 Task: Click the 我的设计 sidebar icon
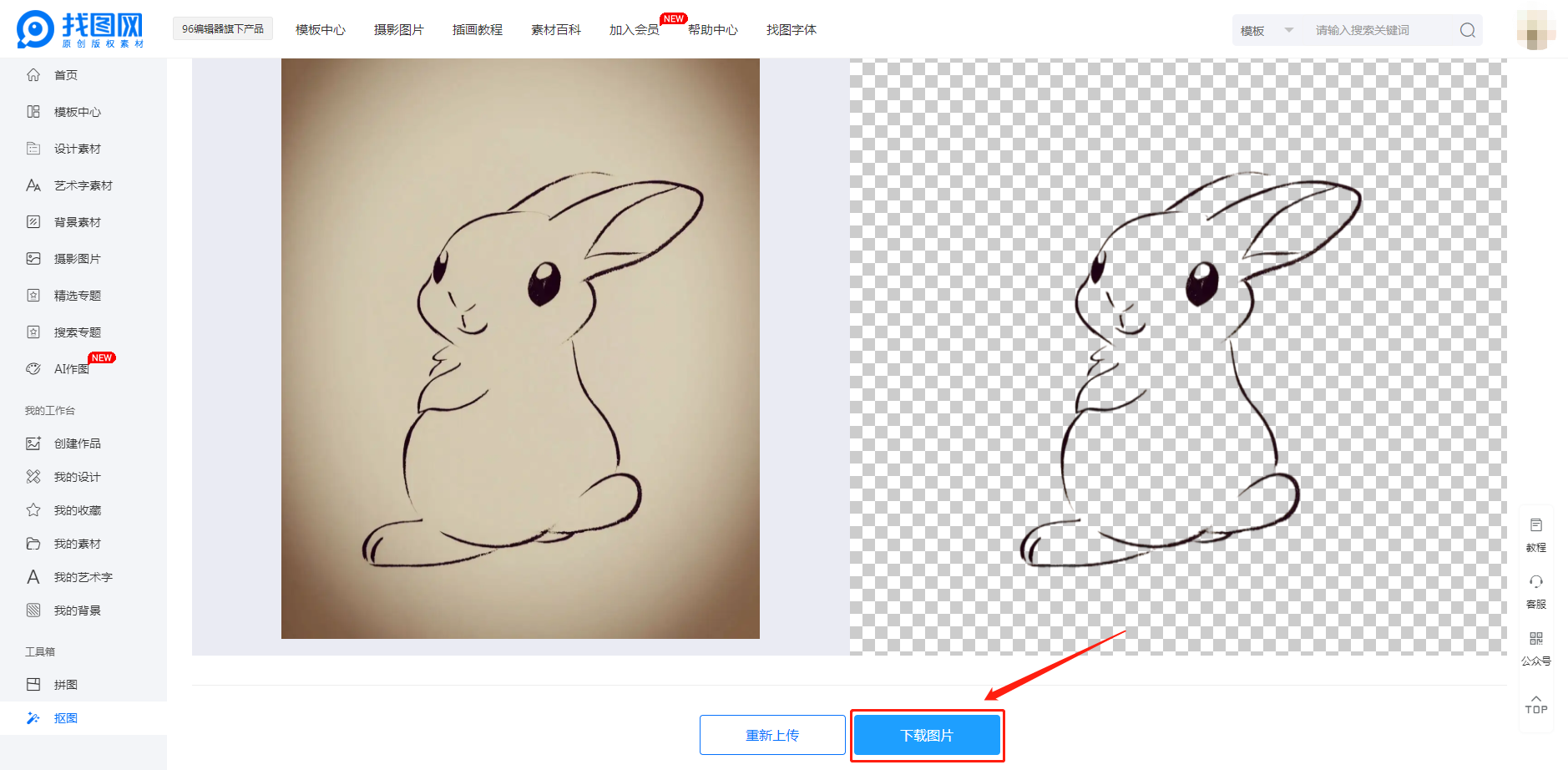(x=33, y=477)
